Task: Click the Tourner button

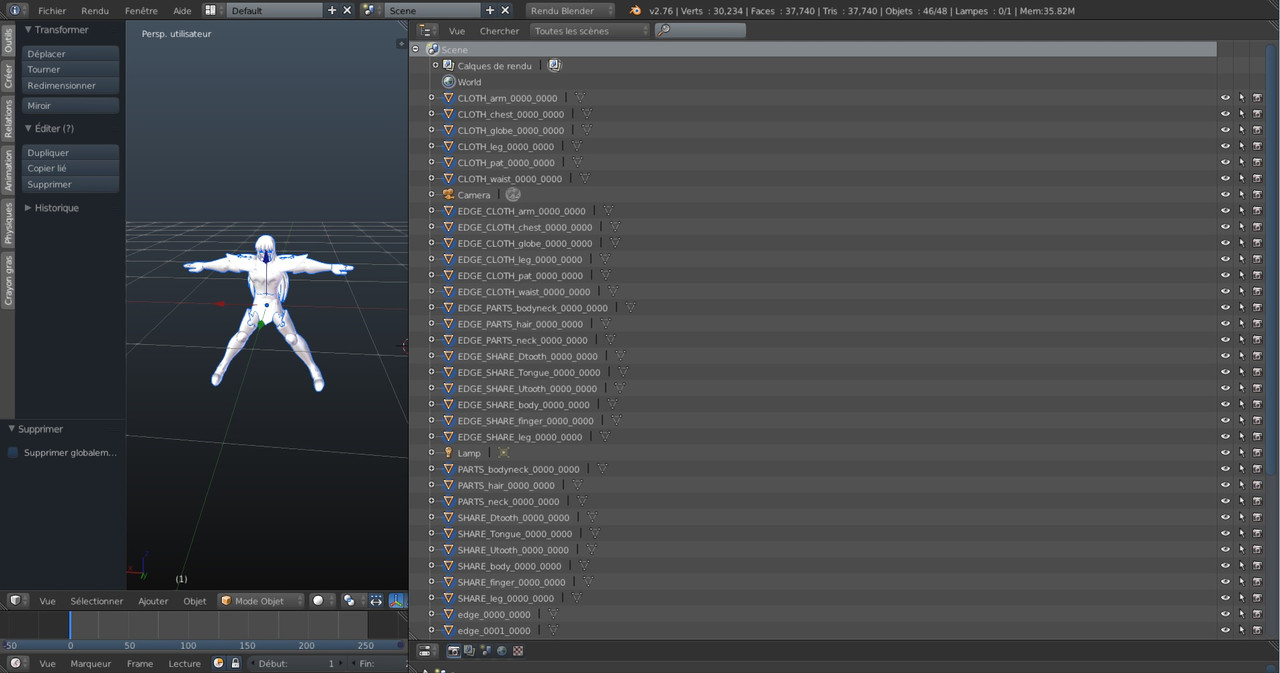Action: (x=71, y=70)
